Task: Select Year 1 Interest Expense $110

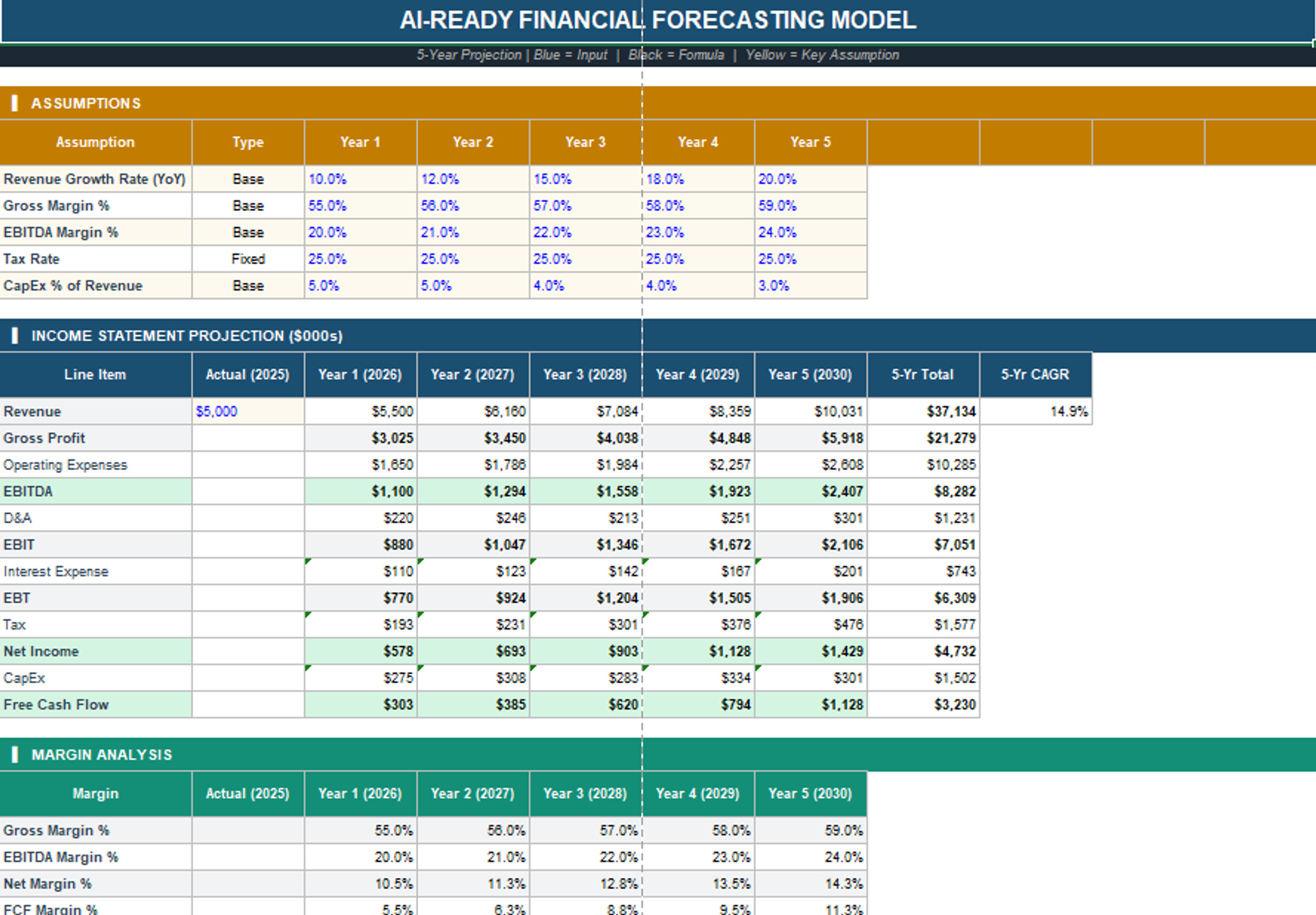Action: click(360, 571)
